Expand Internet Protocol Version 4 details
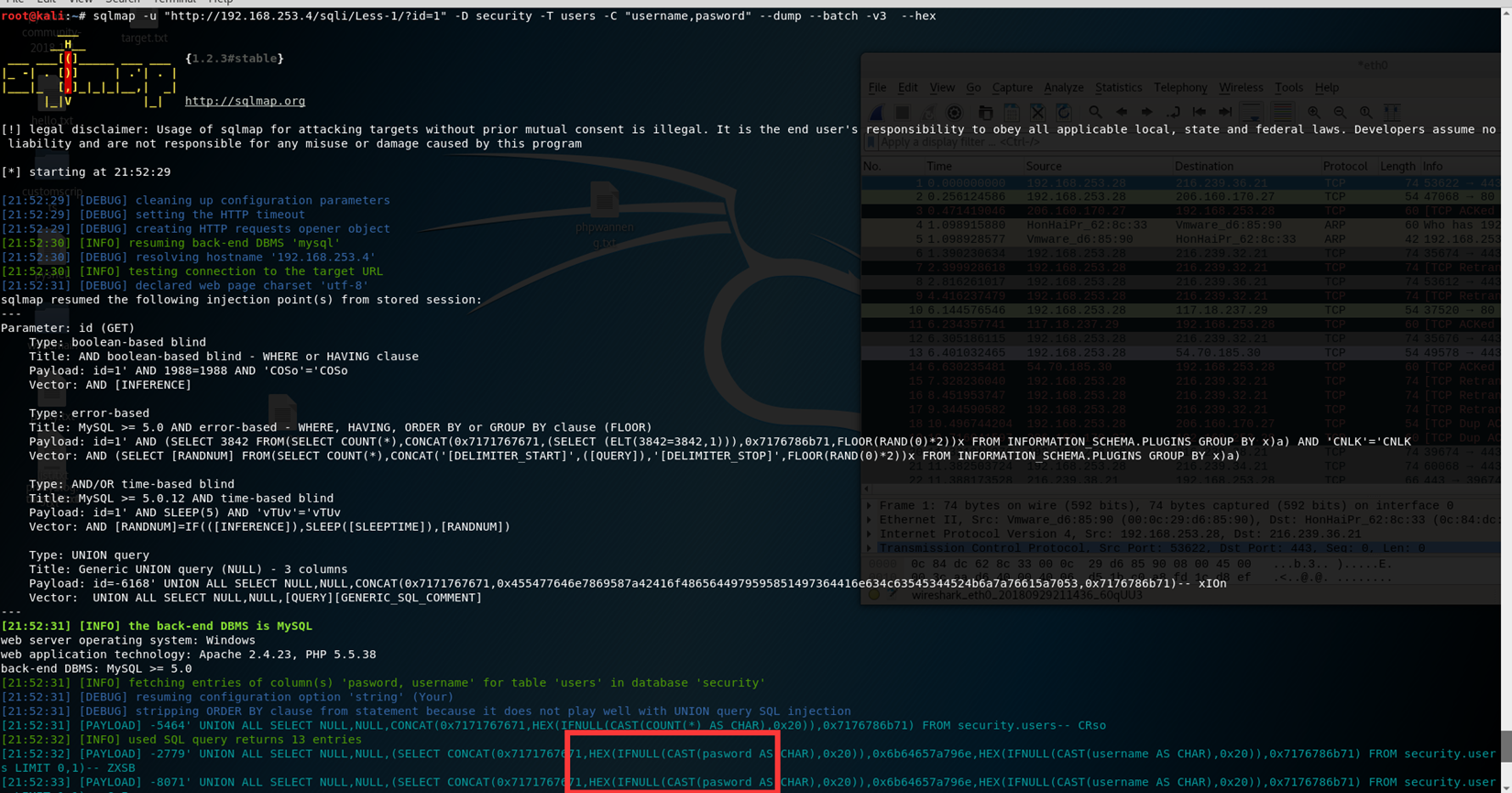 870,534
